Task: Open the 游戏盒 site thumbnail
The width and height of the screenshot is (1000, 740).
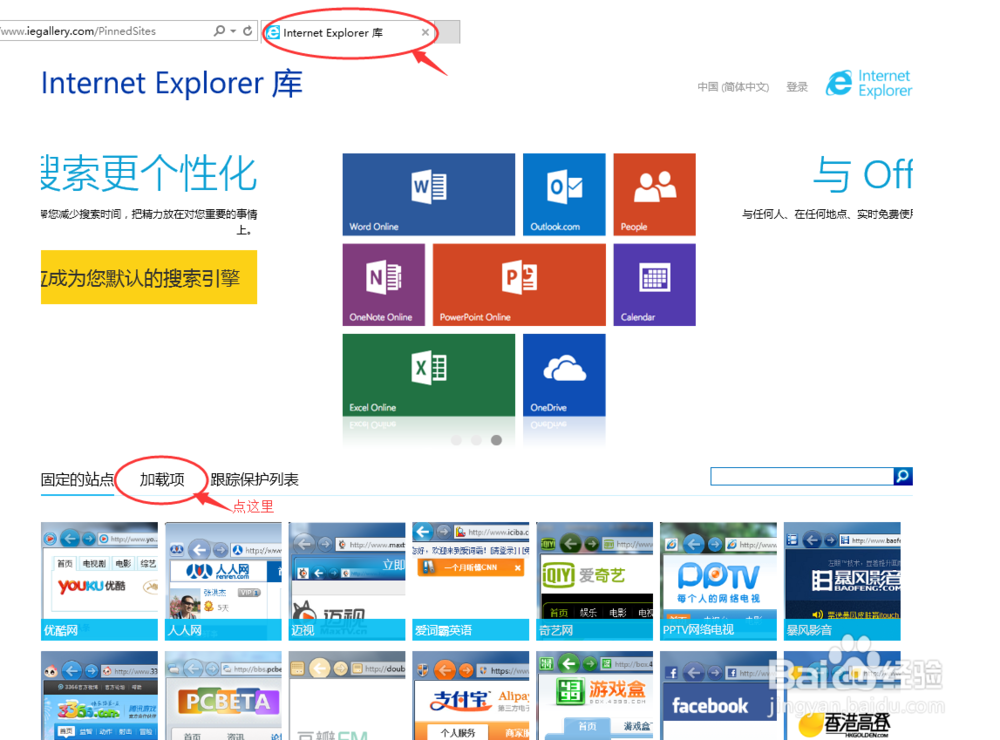Action: pyautogui.click(x=594, y=695)
